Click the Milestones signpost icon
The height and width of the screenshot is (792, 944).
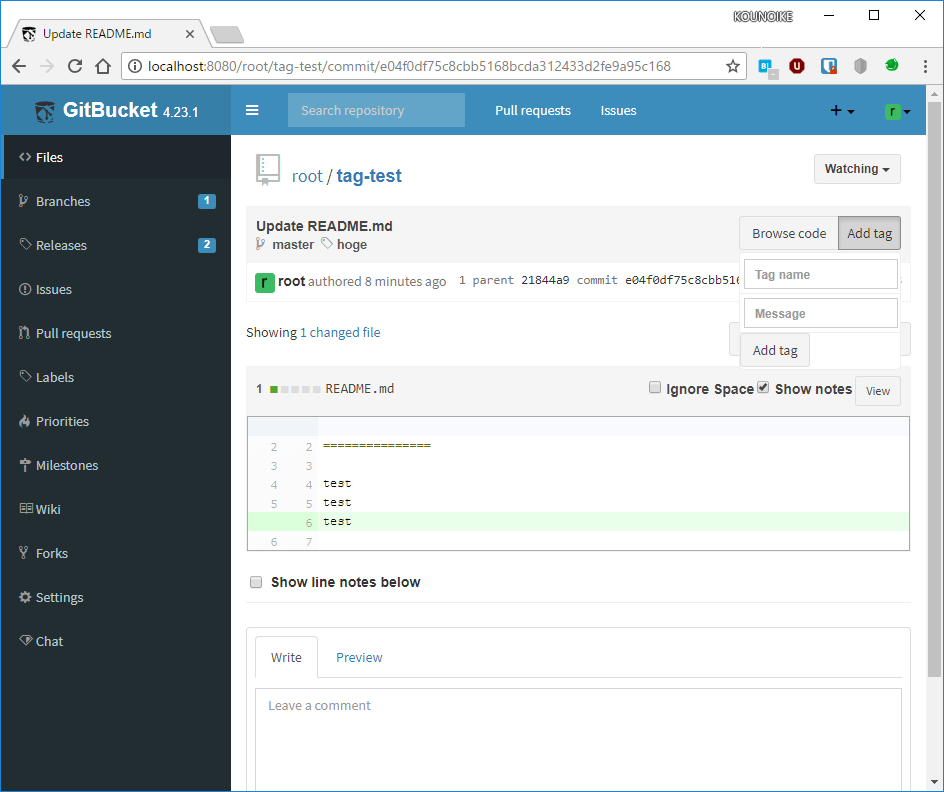pyautogui.click(x=25, y=465)
